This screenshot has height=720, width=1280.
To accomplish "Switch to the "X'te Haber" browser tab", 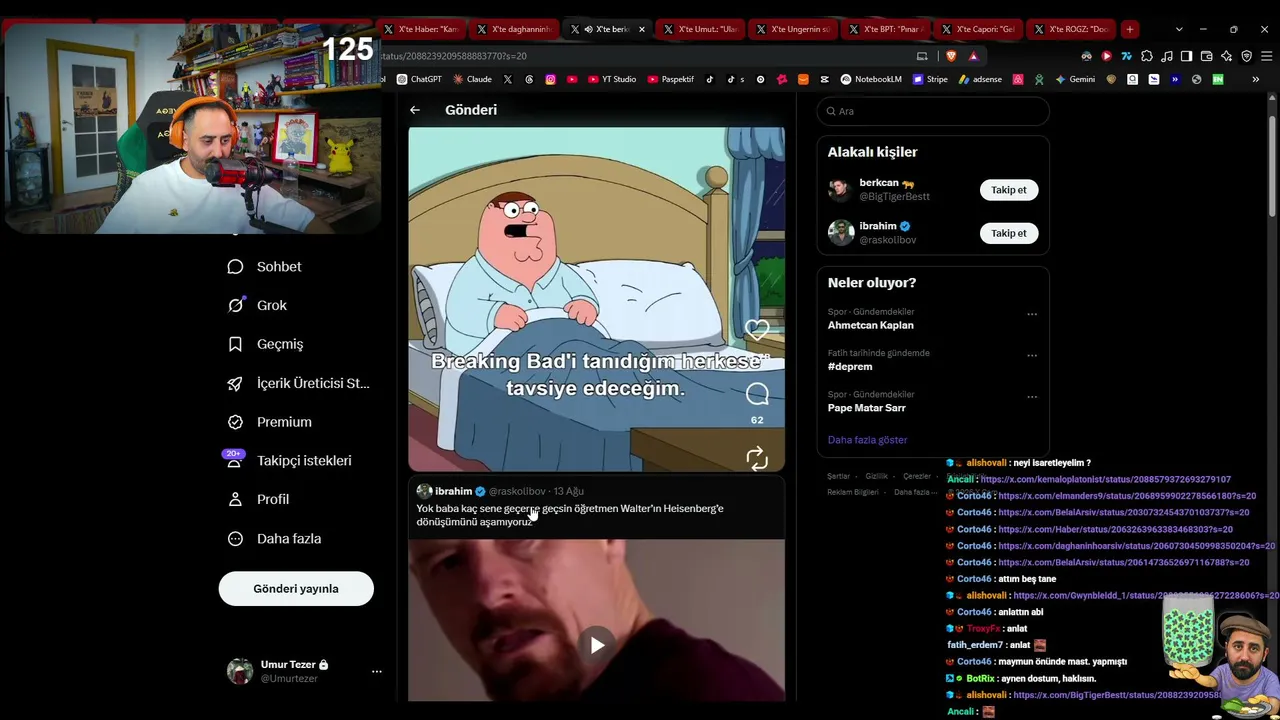I will 424,29.
